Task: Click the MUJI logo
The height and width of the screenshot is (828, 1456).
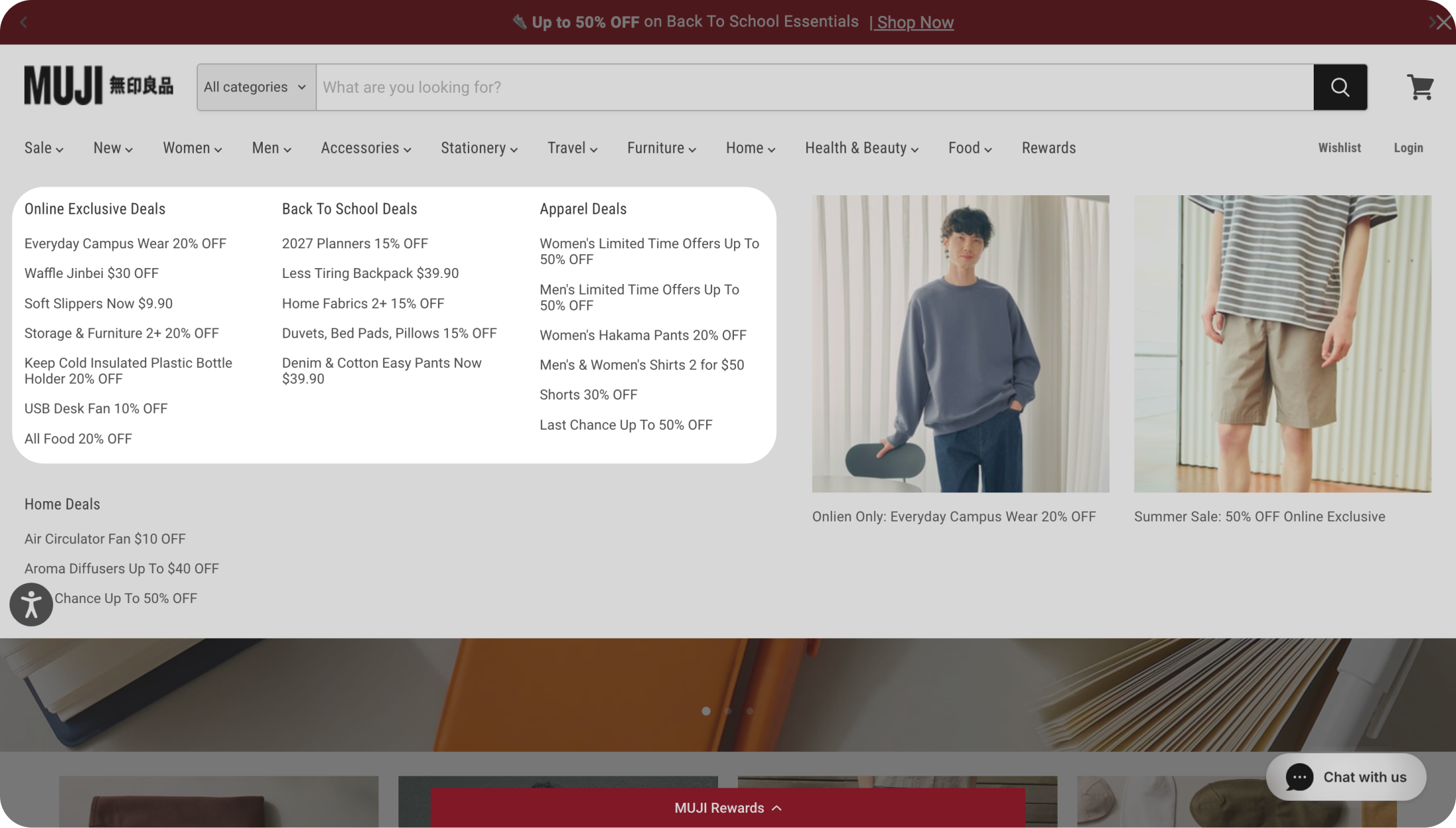Action: pyautogui.click(x=99, y=85)
